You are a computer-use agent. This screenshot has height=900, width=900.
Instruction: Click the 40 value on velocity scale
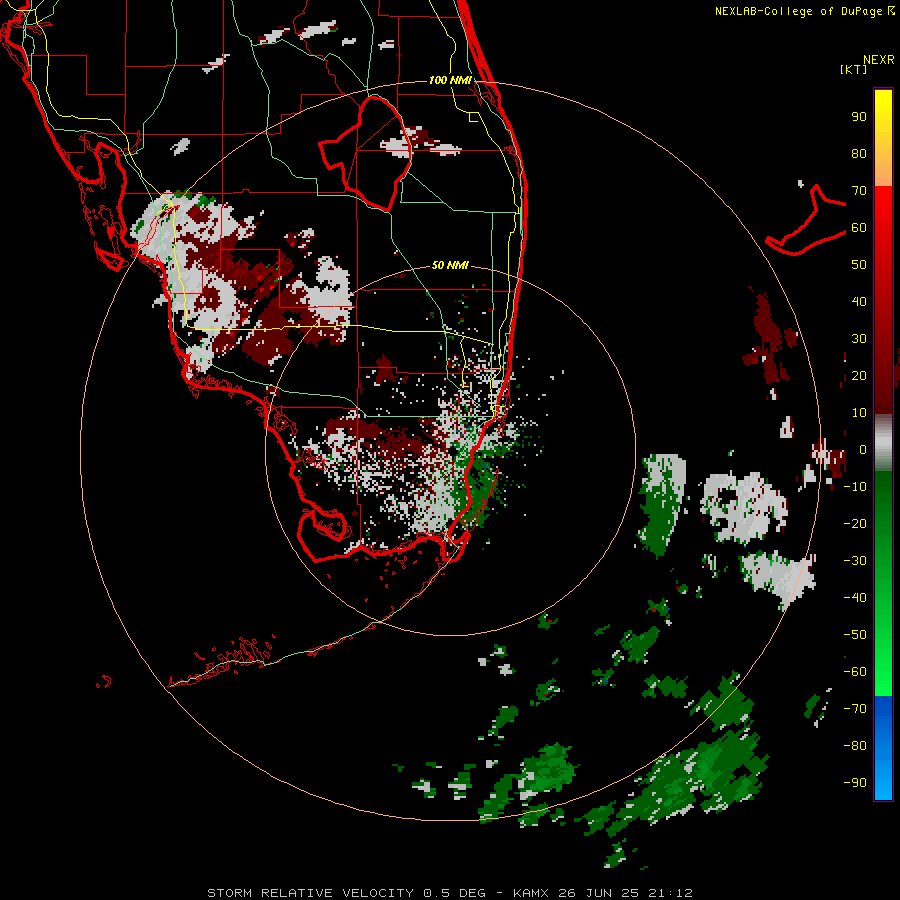point(859,302)
